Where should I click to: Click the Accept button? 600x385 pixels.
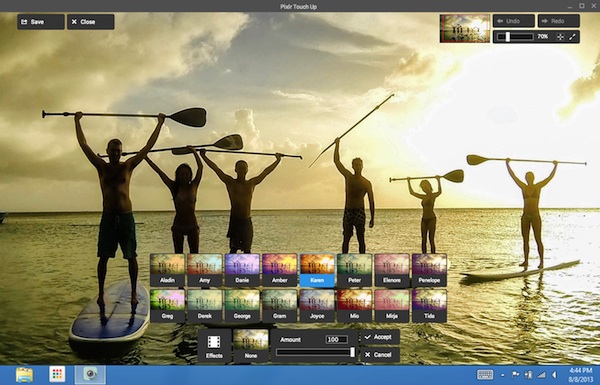click(380, 337)
